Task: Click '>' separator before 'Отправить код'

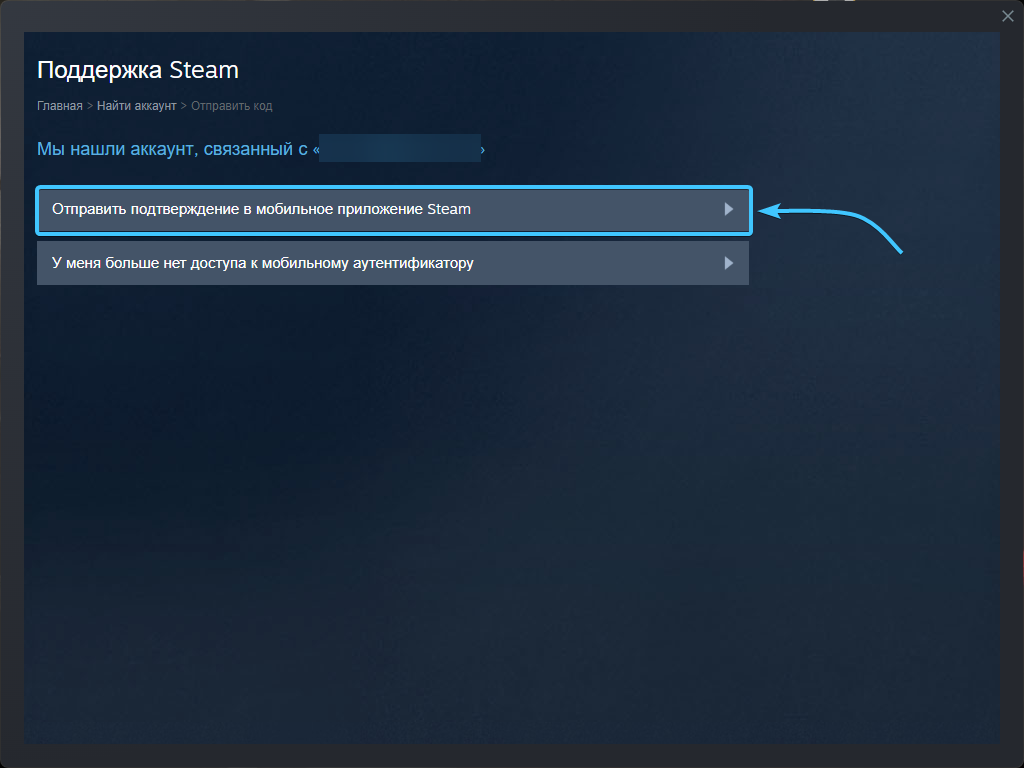Action: (184, 106)
